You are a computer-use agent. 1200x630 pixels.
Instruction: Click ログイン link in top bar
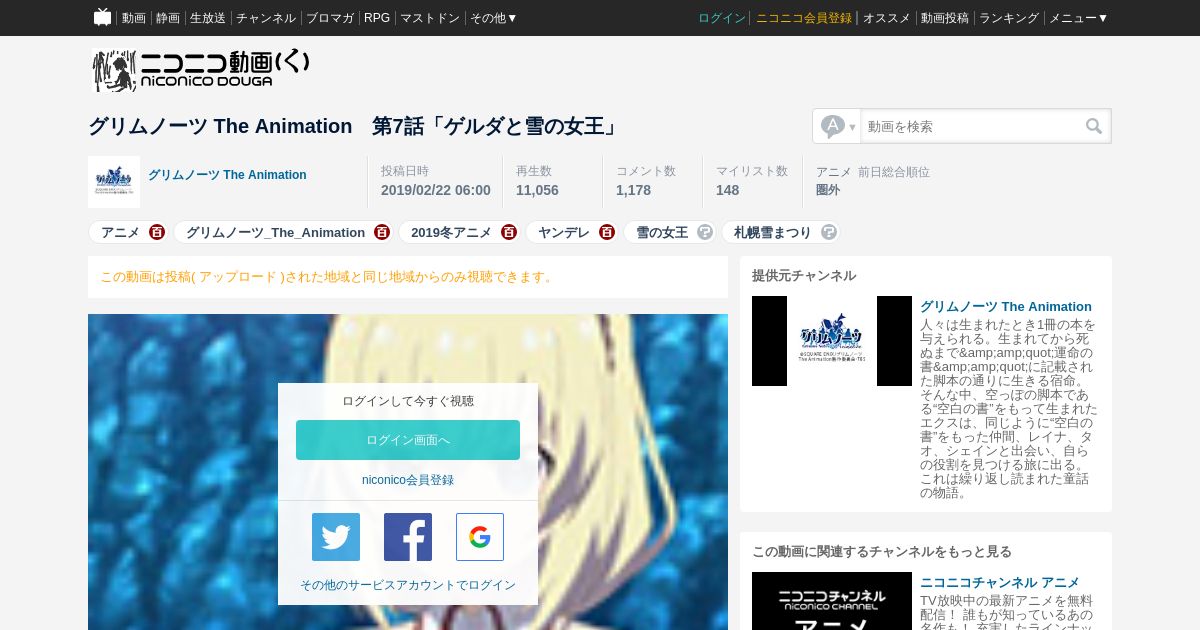722,18
